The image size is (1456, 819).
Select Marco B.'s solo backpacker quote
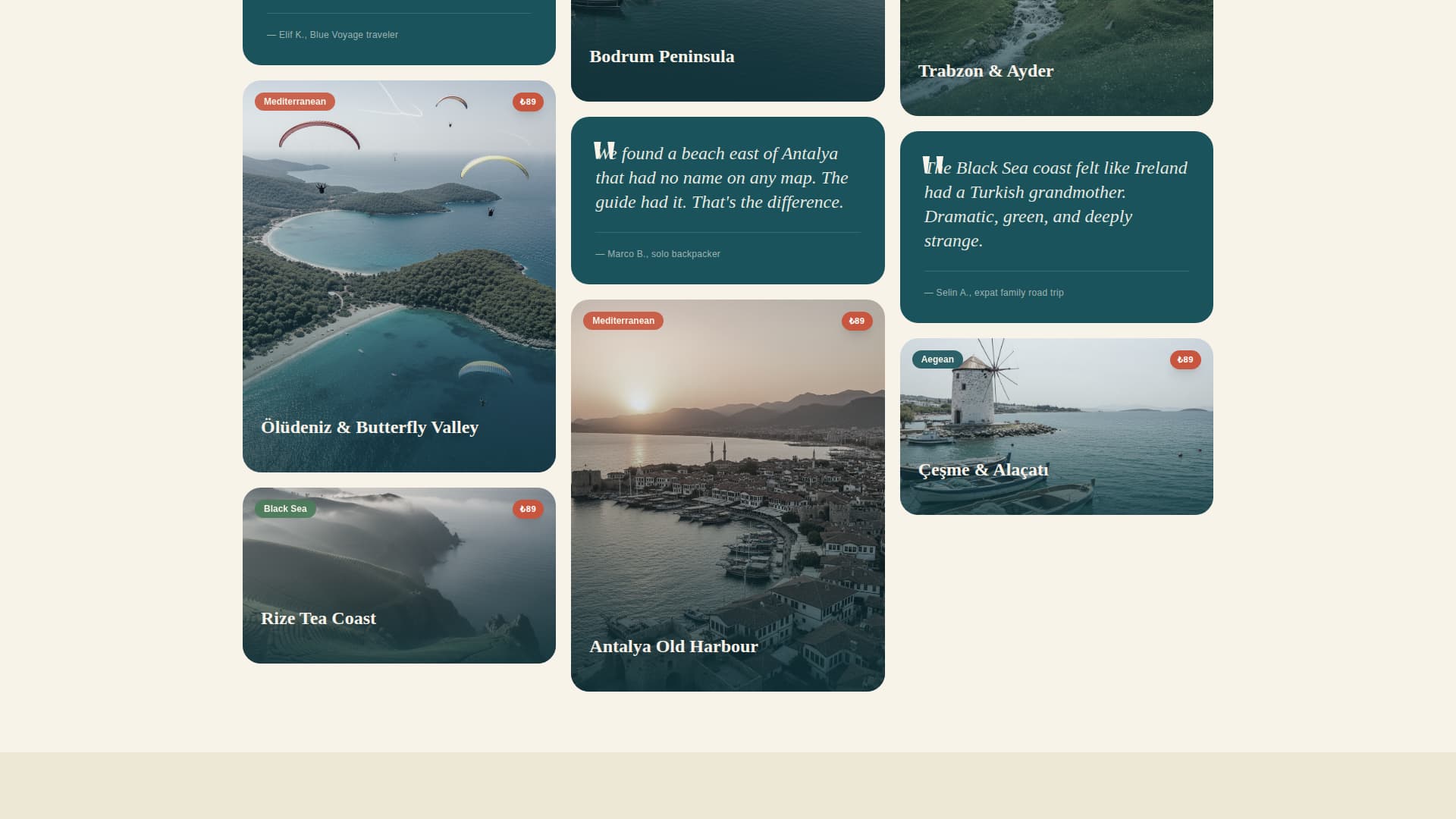727,197
